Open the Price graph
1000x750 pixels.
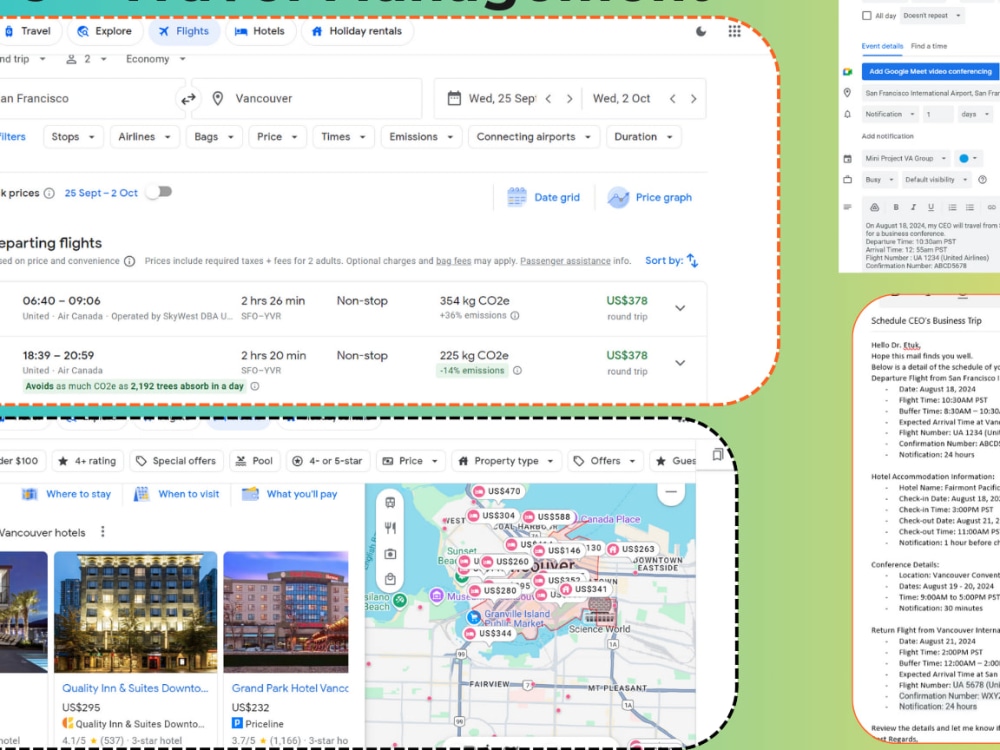[x=650, y=198]
